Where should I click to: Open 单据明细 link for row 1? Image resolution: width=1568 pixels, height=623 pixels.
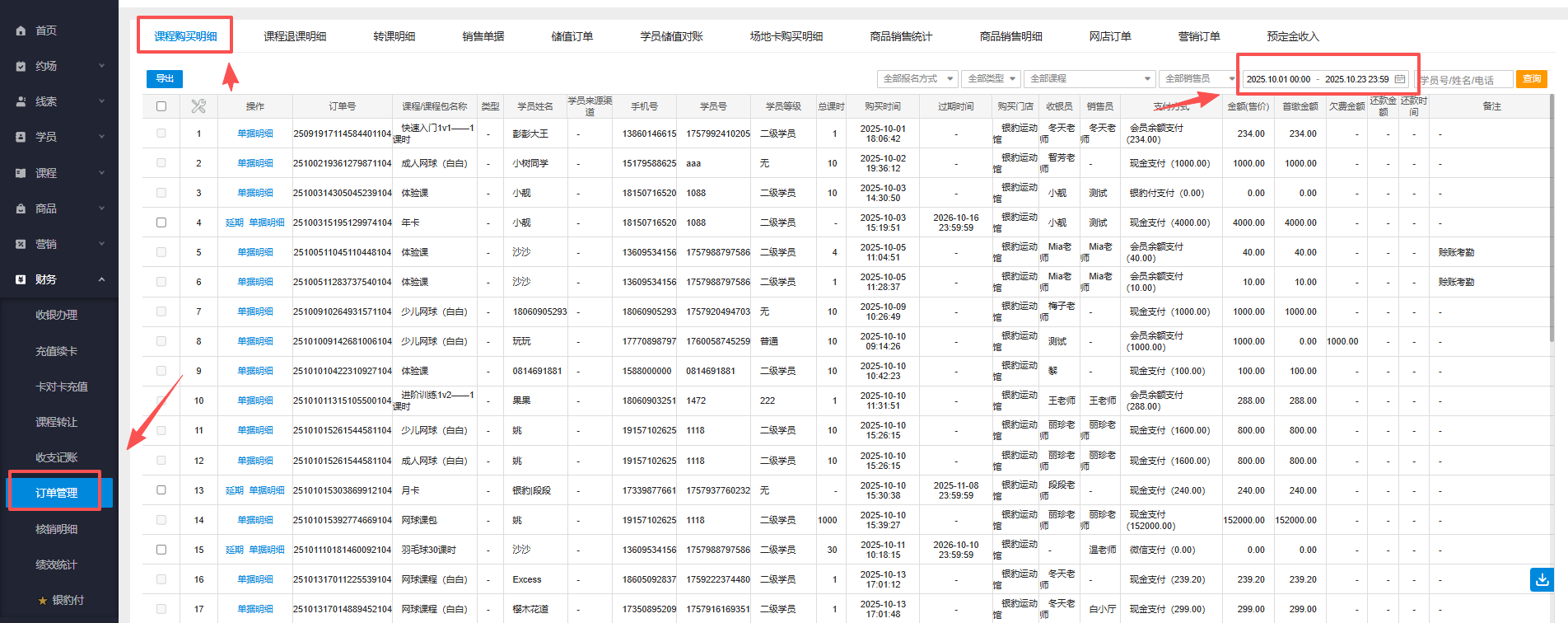[x=255, y=133]
